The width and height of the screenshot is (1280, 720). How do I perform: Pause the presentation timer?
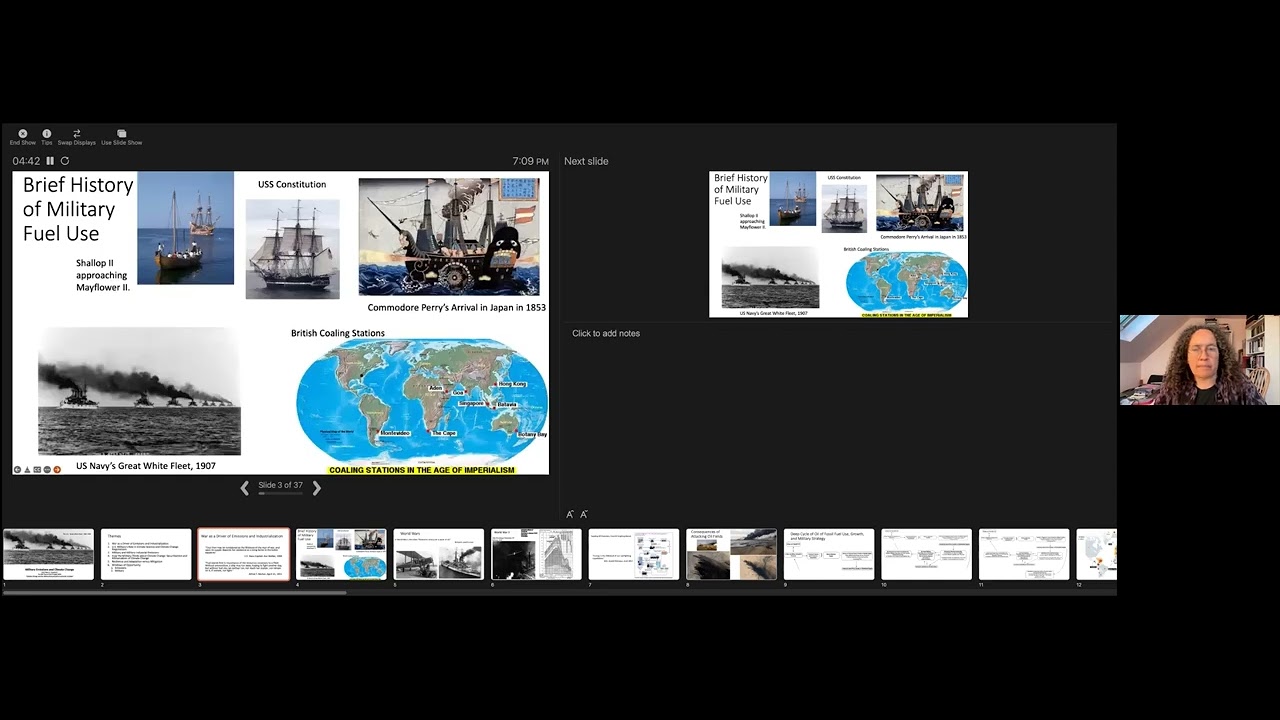coord(50,161)
